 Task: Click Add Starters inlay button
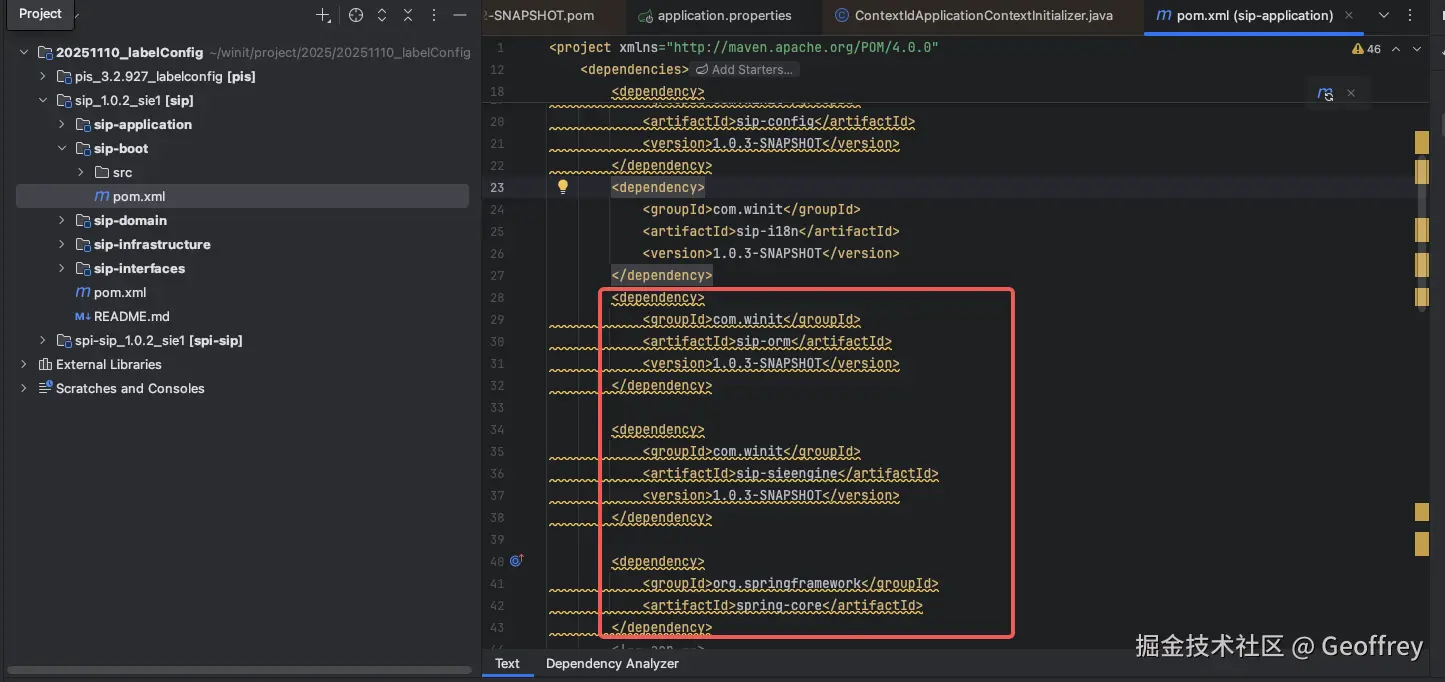coord(745,70)
